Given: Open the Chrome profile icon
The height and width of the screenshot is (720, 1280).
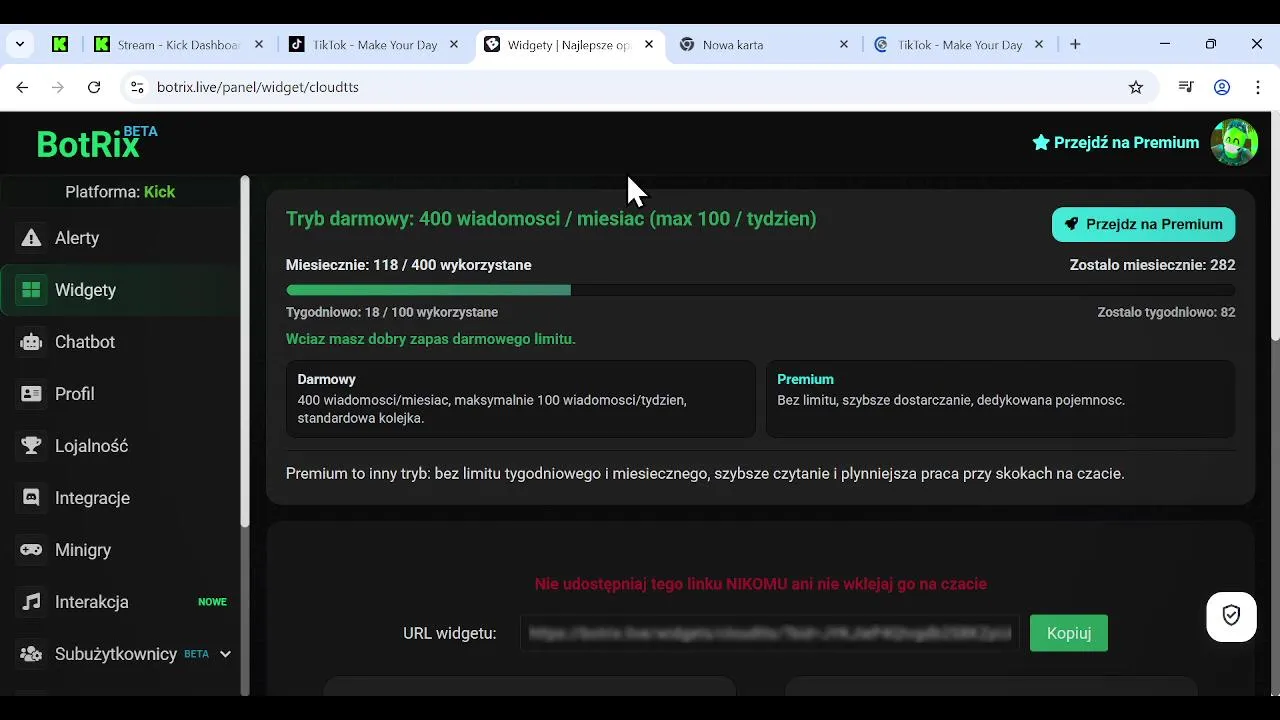Looking at the screenshot, I should (x=1222, y=87).
